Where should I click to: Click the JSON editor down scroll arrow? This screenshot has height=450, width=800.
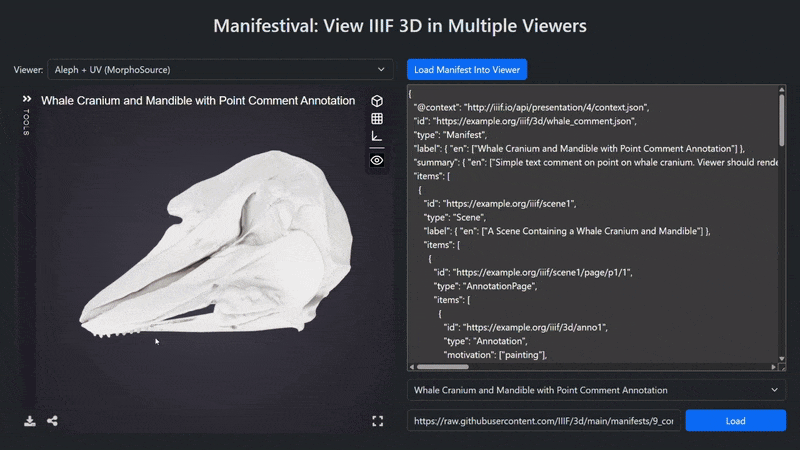[781, 359]
